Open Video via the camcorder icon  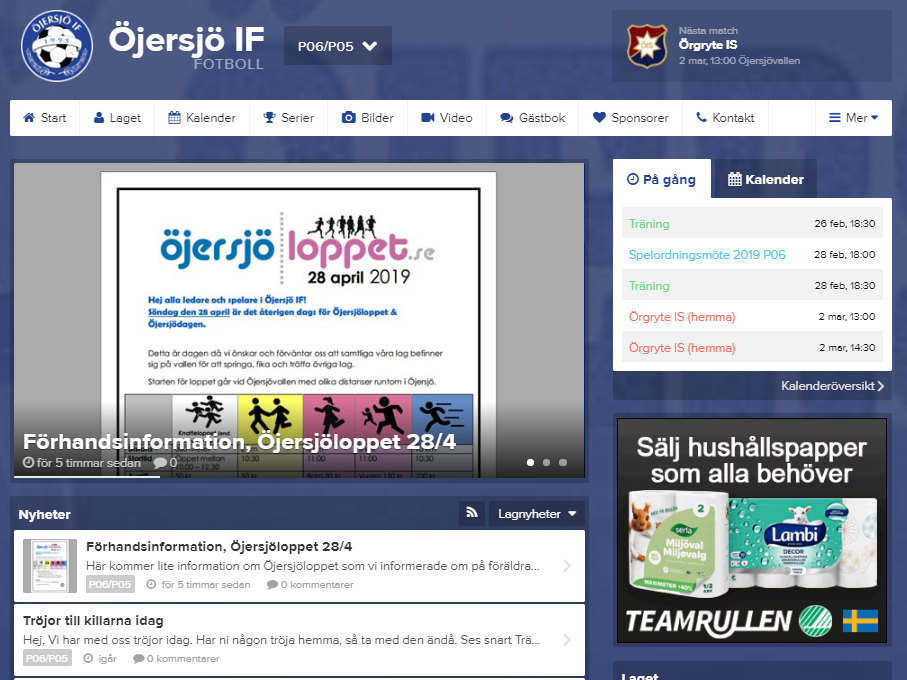[428, 118]
